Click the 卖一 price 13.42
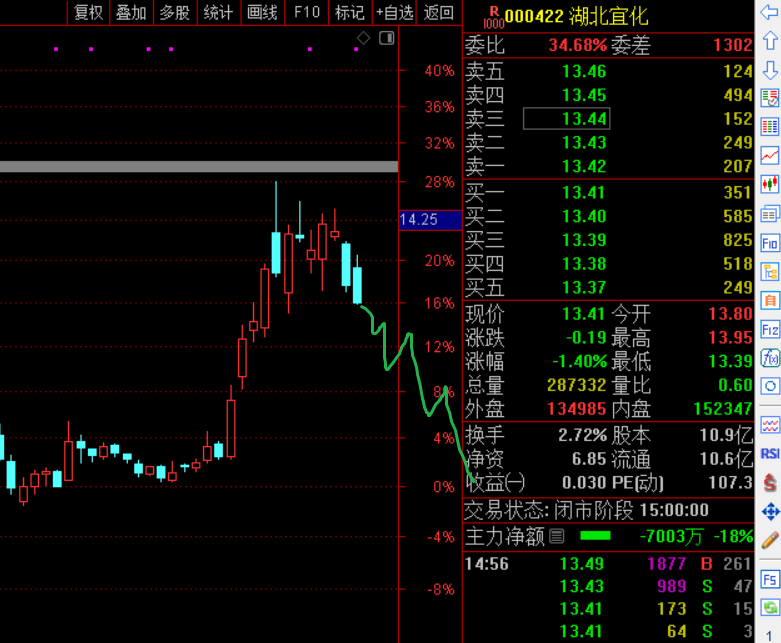781x643 pixels. (584, 166)
